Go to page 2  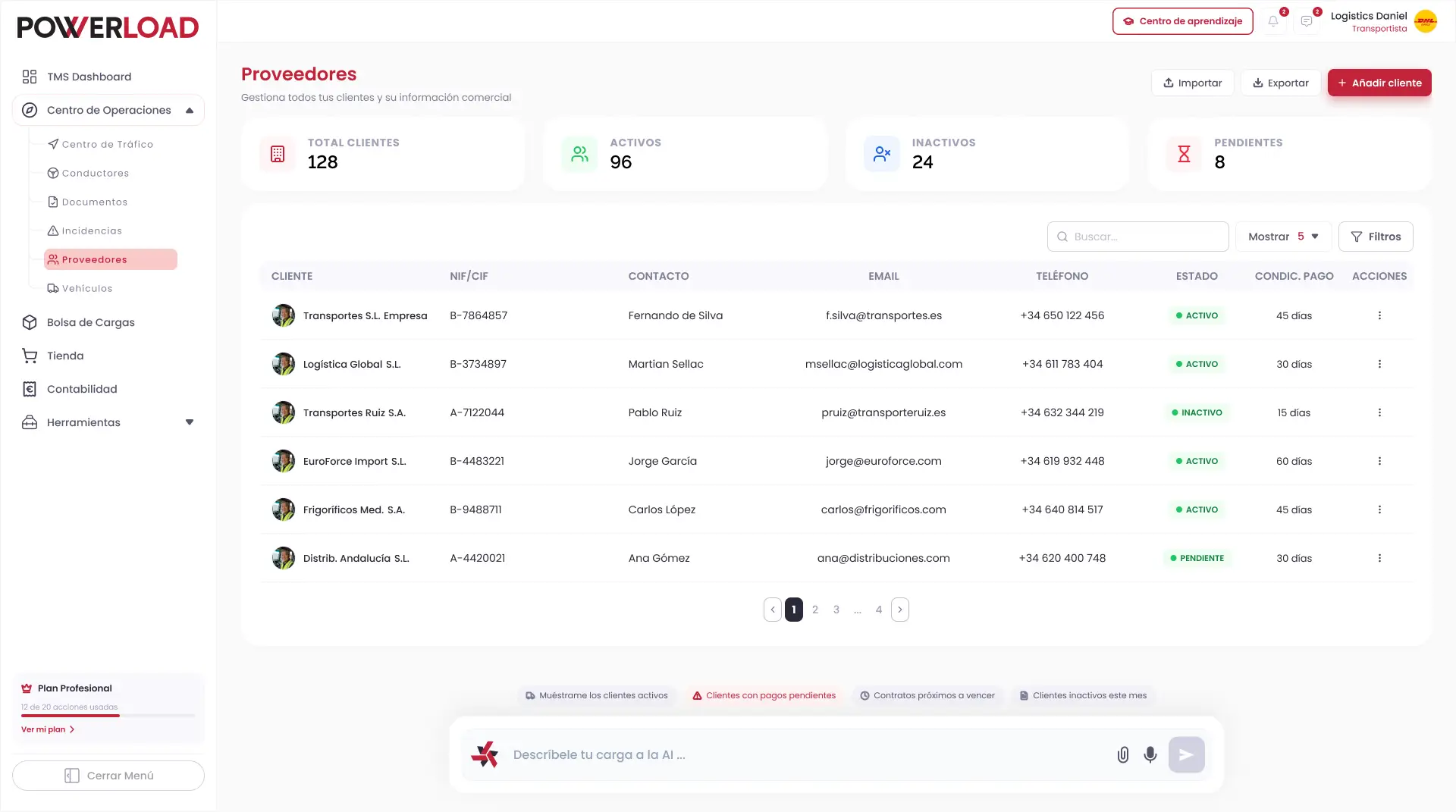(x=815, y=610)
